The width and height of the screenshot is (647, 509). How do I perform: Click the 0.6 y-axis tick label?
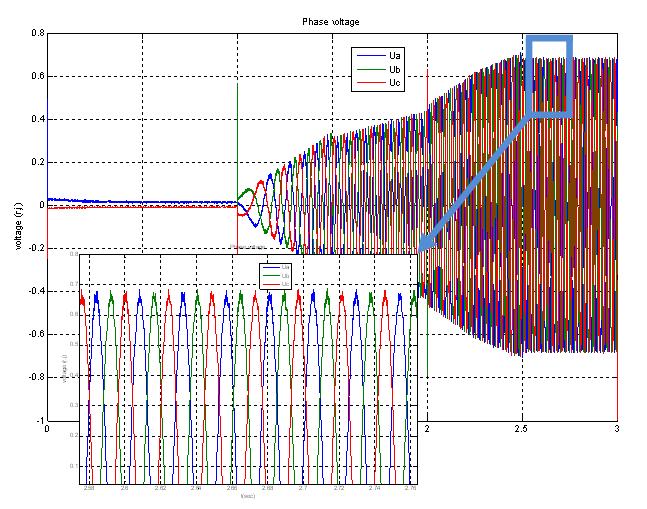[38, 76]
